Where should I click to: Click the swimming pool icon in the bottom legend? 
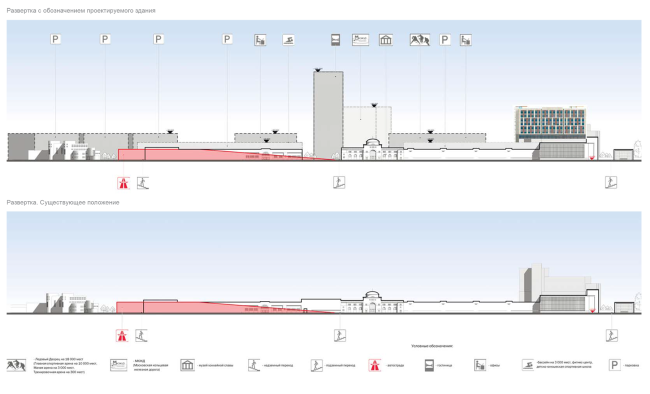[x=528, y=365]
